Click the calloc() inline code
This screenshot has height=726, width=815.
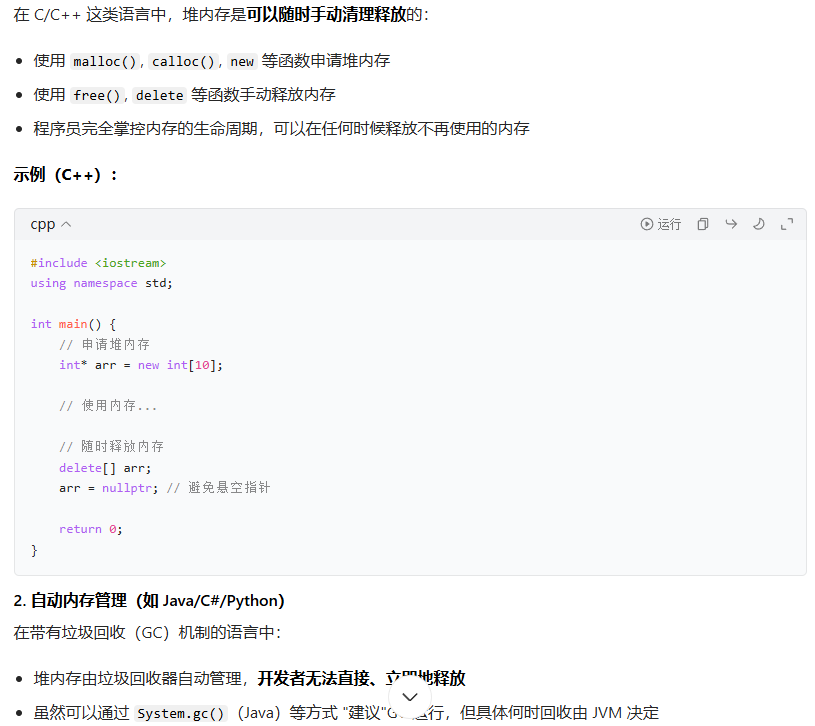(x=184, y=61)
